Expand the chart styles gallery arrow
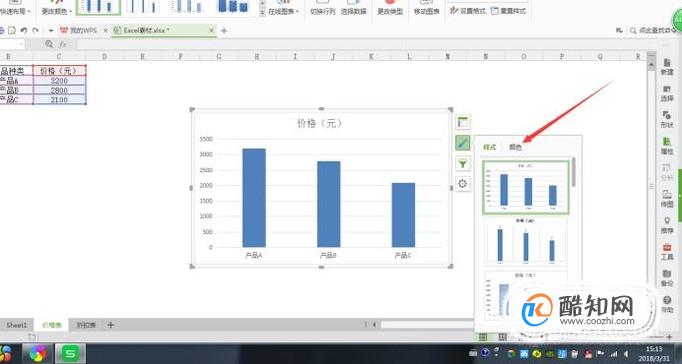The image size is (682, 364). click(x=262, y=13)
